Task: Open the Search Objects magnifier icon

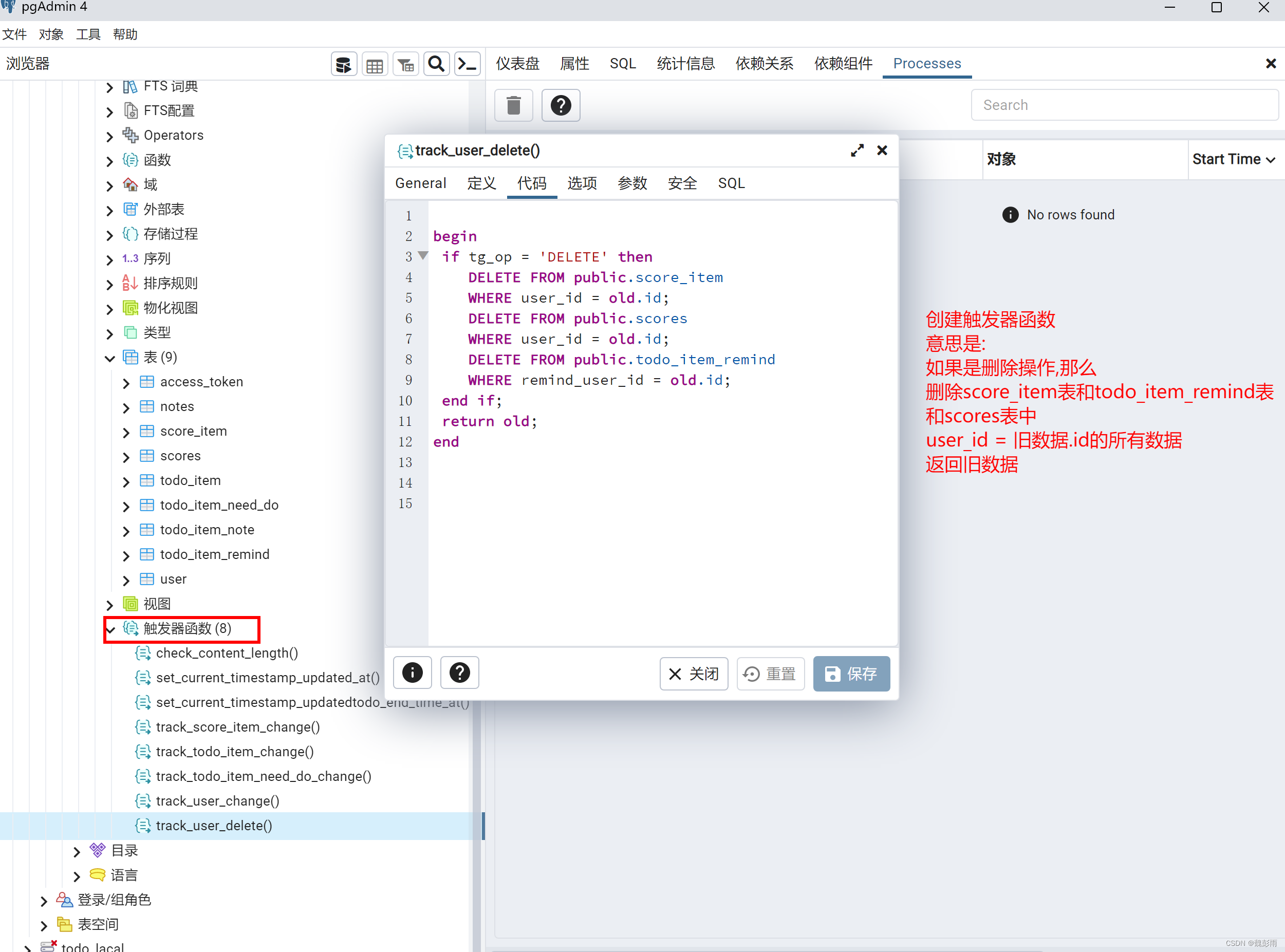Action: (437, 65)
